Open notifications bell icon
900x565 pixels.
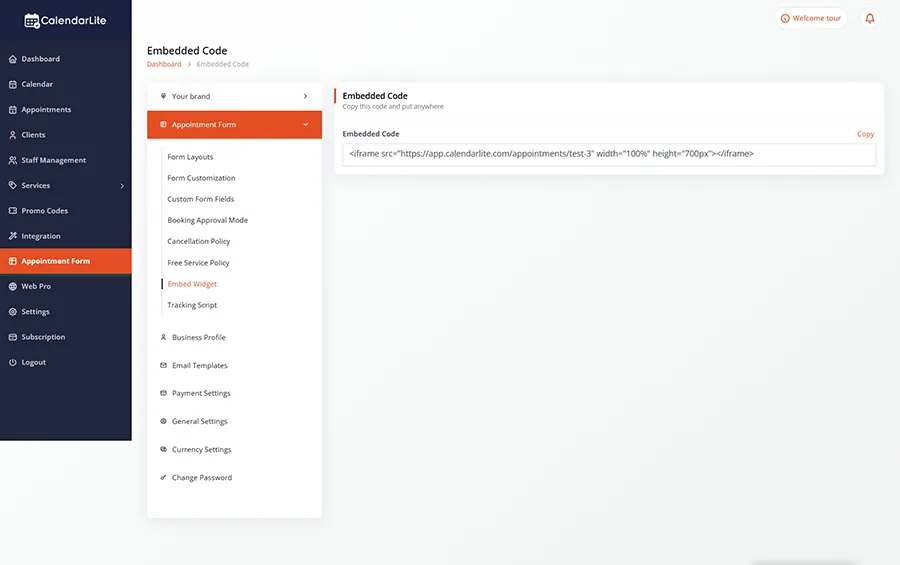point(870,18)
